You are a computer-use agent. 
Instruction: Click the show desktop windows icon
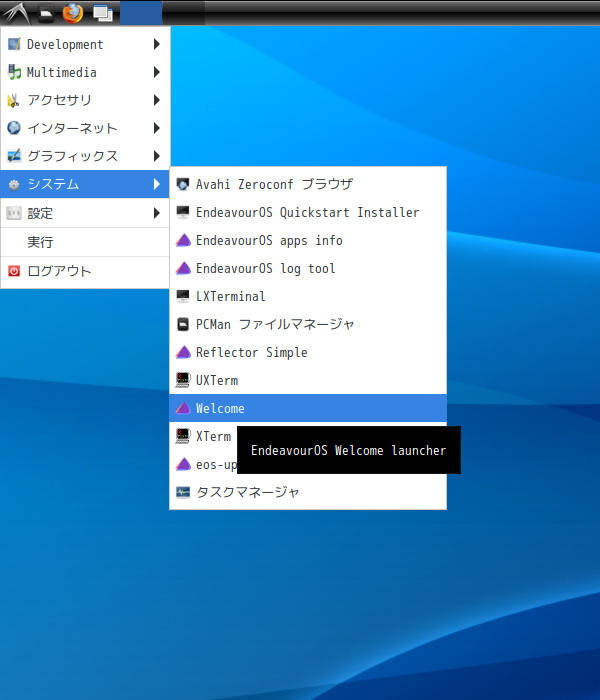coord(103,13)
